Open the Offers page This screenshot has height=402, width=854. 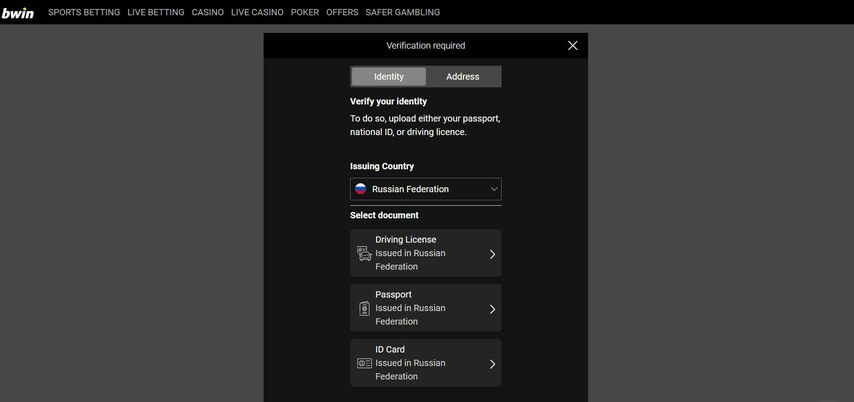pos(342,12)
